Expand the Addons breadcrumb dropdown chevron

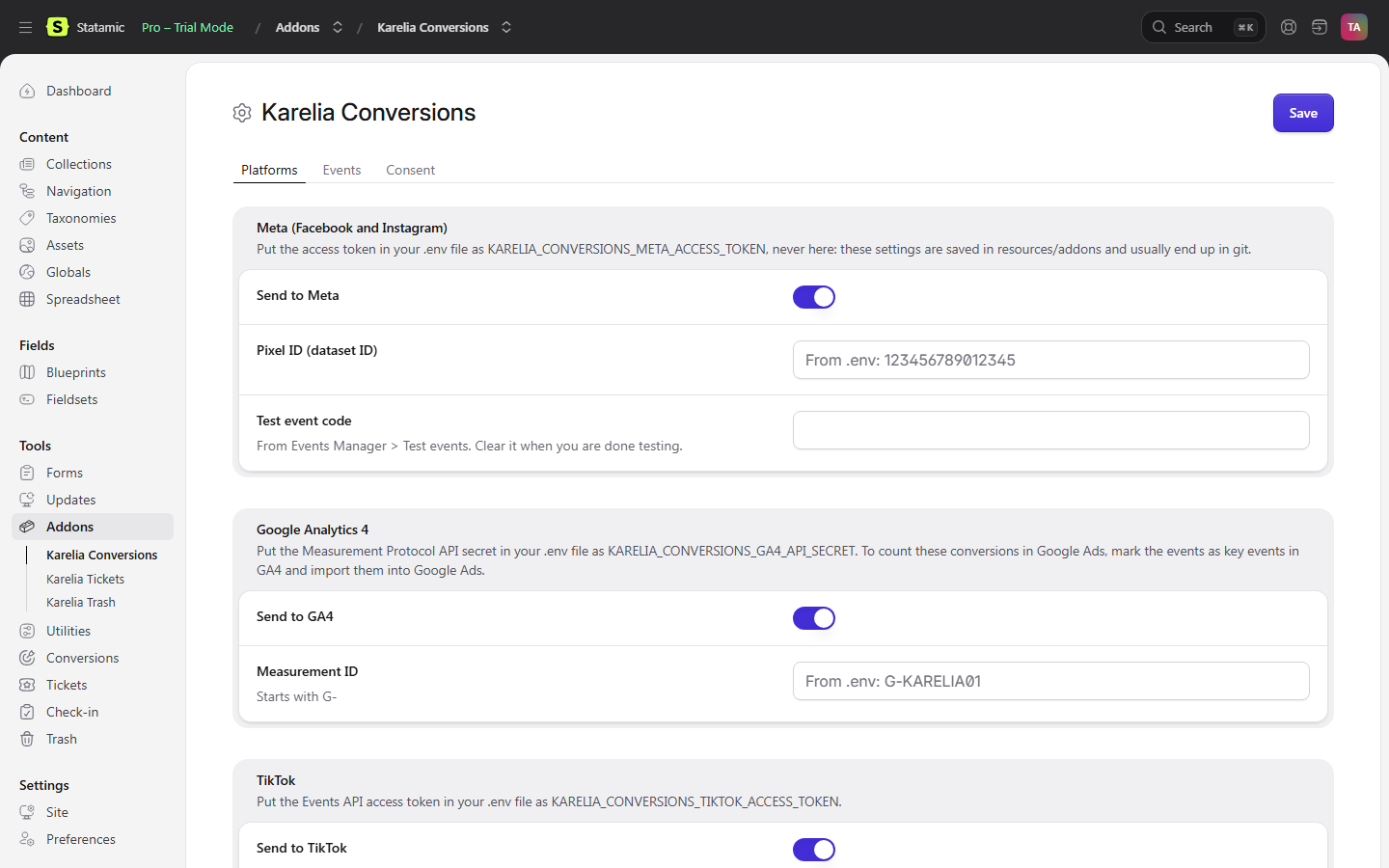click(x=338, y=27)
